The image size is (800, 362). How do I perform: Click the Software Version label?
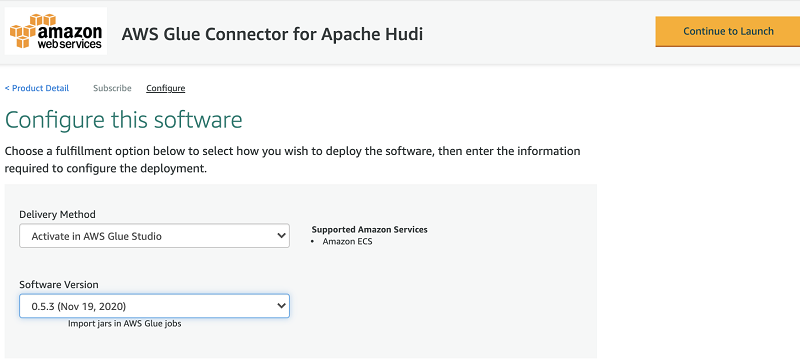tap(59, 284)
